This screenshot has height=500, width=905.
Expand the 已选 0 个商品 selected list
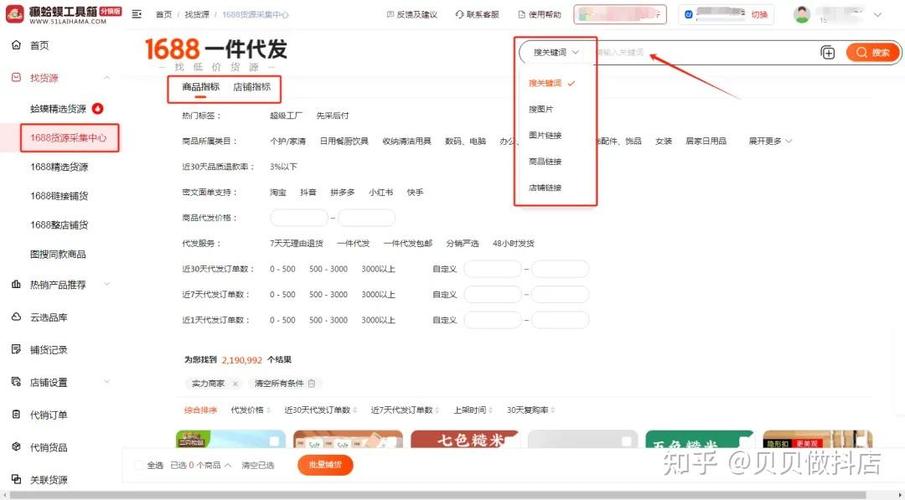(x=200, y=465)
